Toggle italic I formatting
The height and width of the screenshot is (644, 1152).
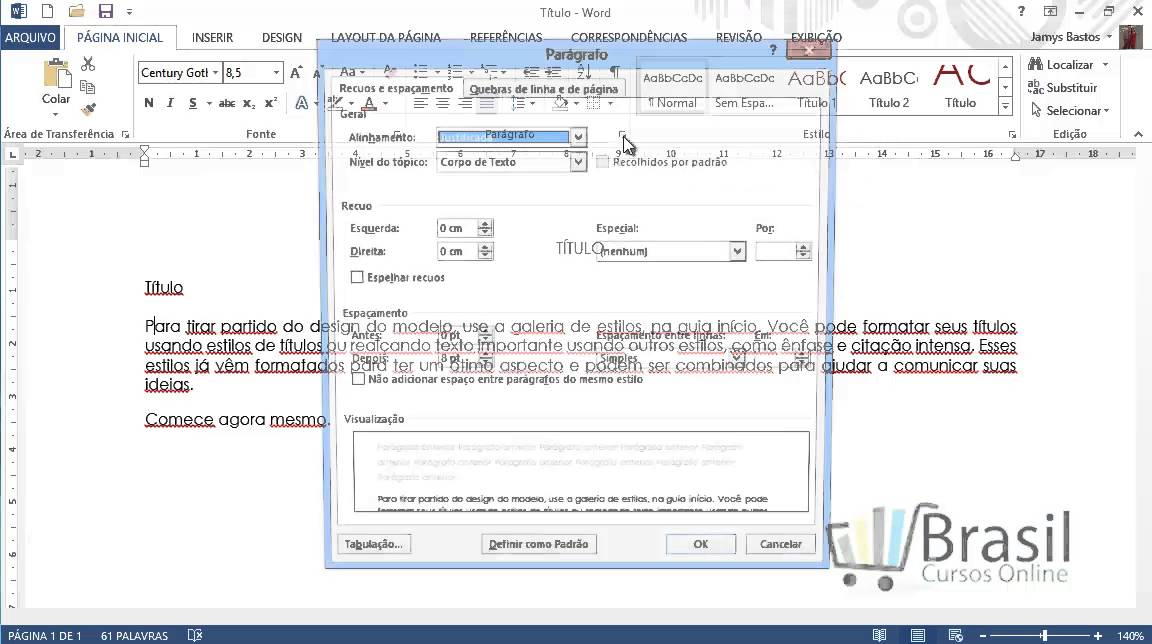(x=170, y=103)
